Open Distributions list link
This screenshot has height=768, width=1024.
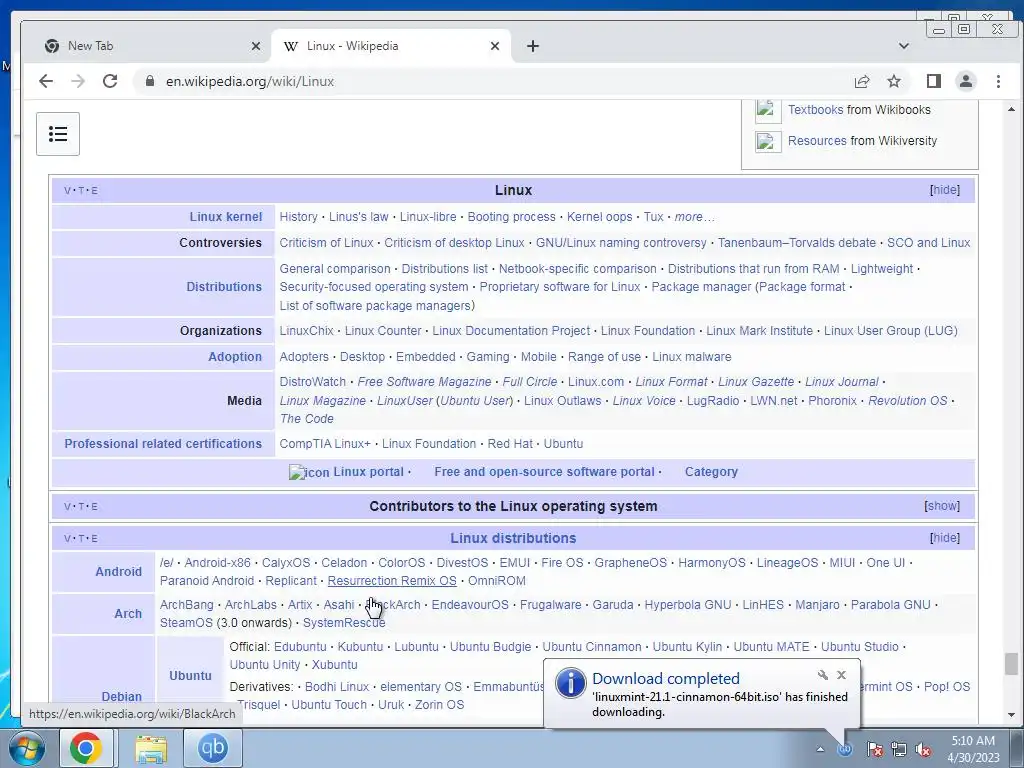(444, 269)
